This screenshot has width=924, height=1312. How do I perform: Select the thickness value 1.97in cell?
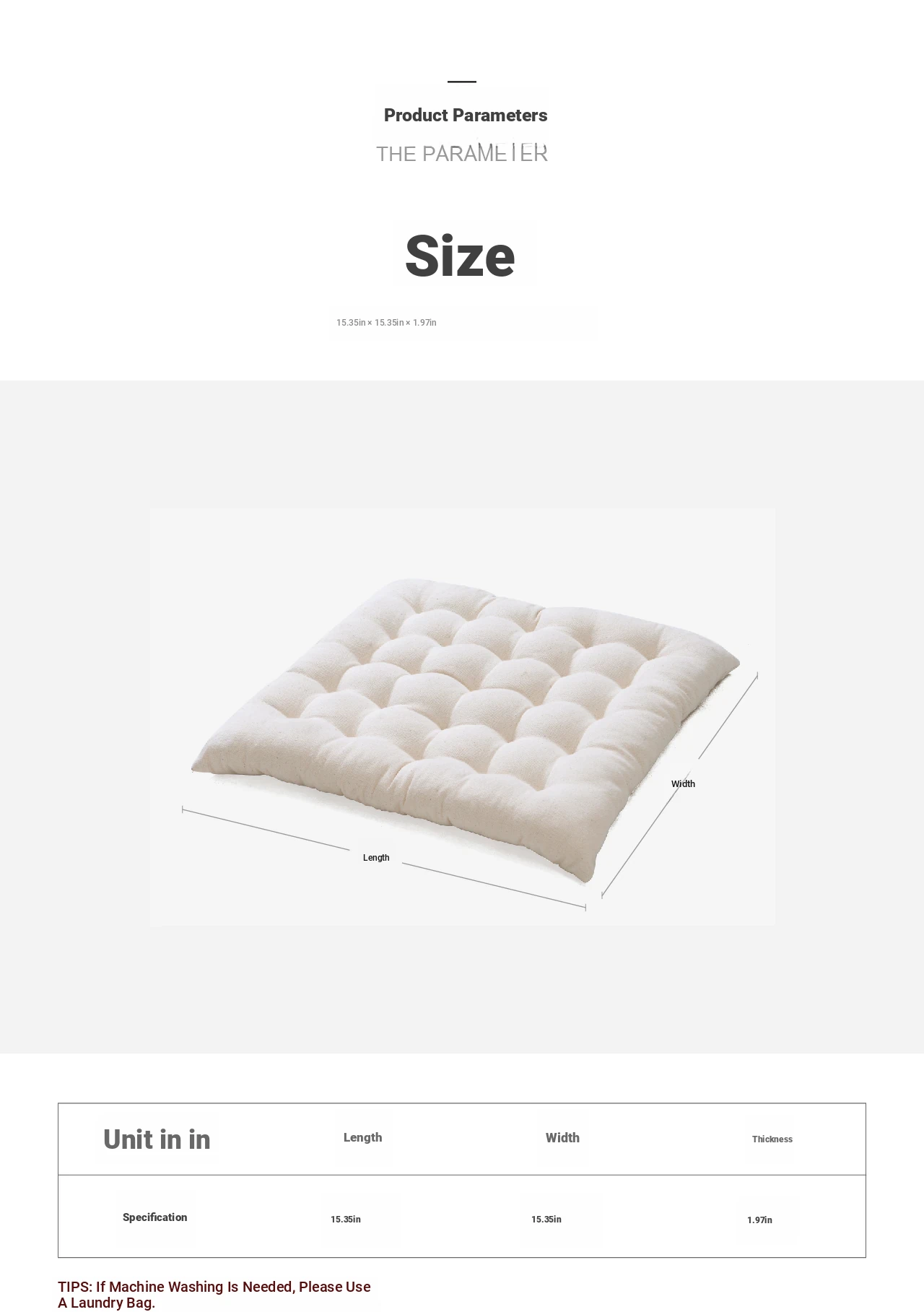pos(759,1220)
